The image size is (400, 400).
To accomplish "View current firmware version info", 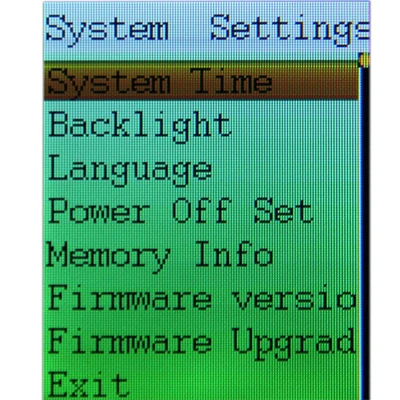I will coord(202,297).
